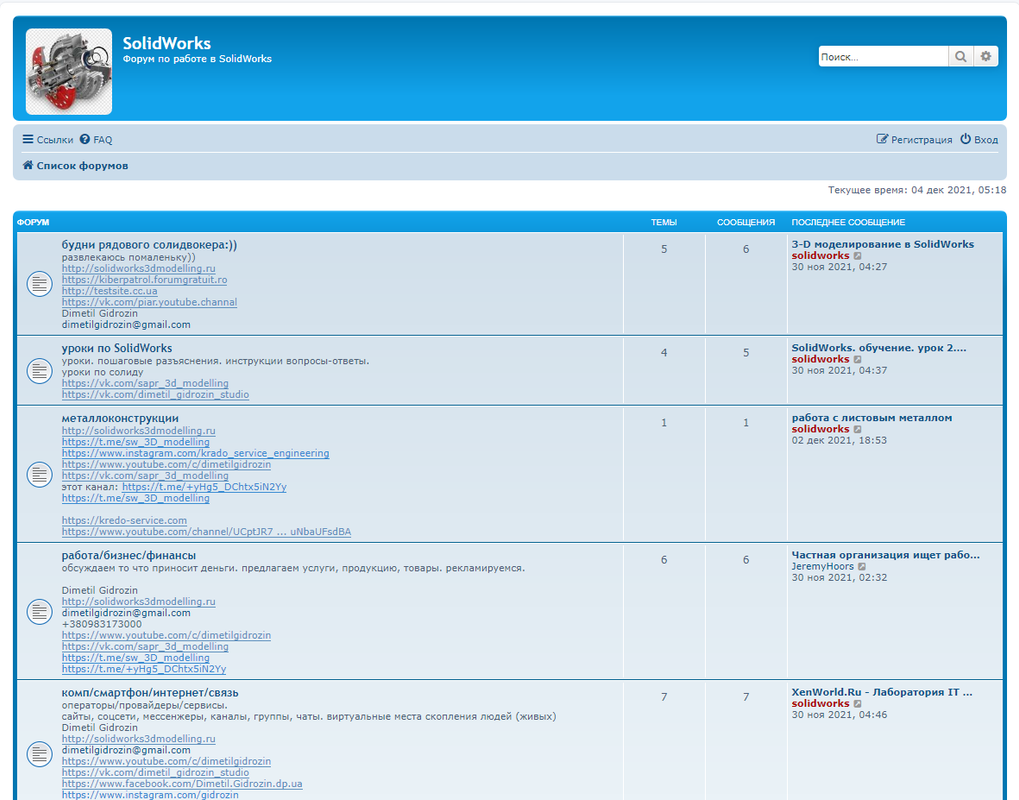View latest post icon dated 30 ноя 04:37

[858, 359]
